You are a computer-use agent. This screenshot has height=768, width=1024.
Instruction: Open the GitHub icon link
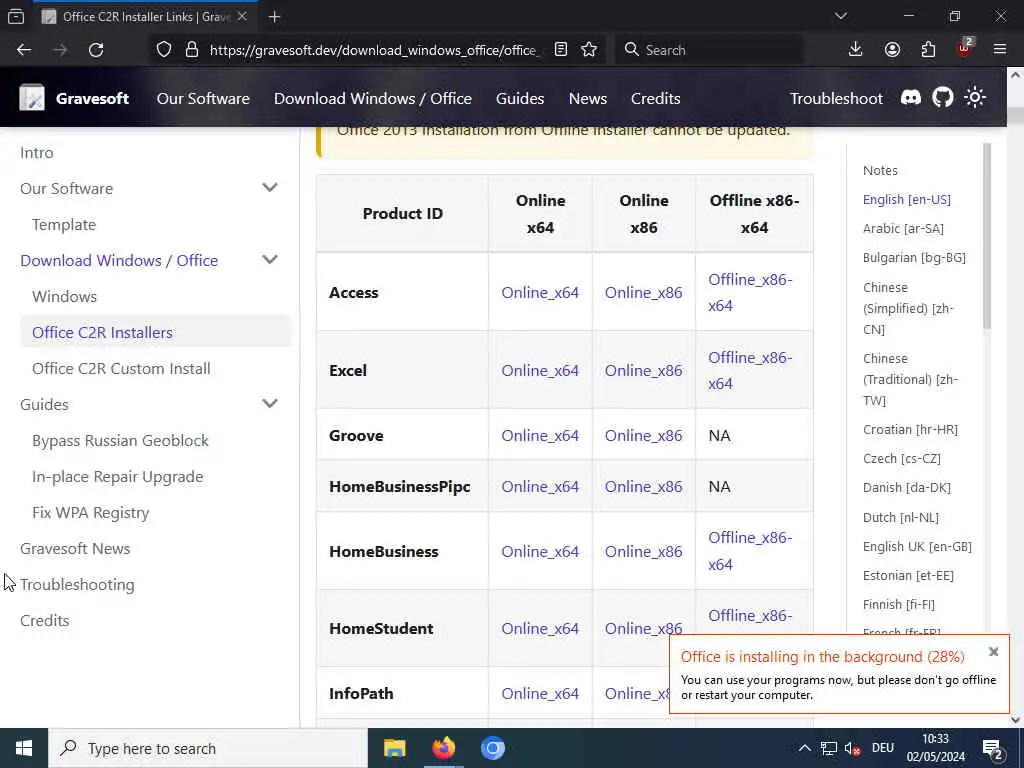942,98
